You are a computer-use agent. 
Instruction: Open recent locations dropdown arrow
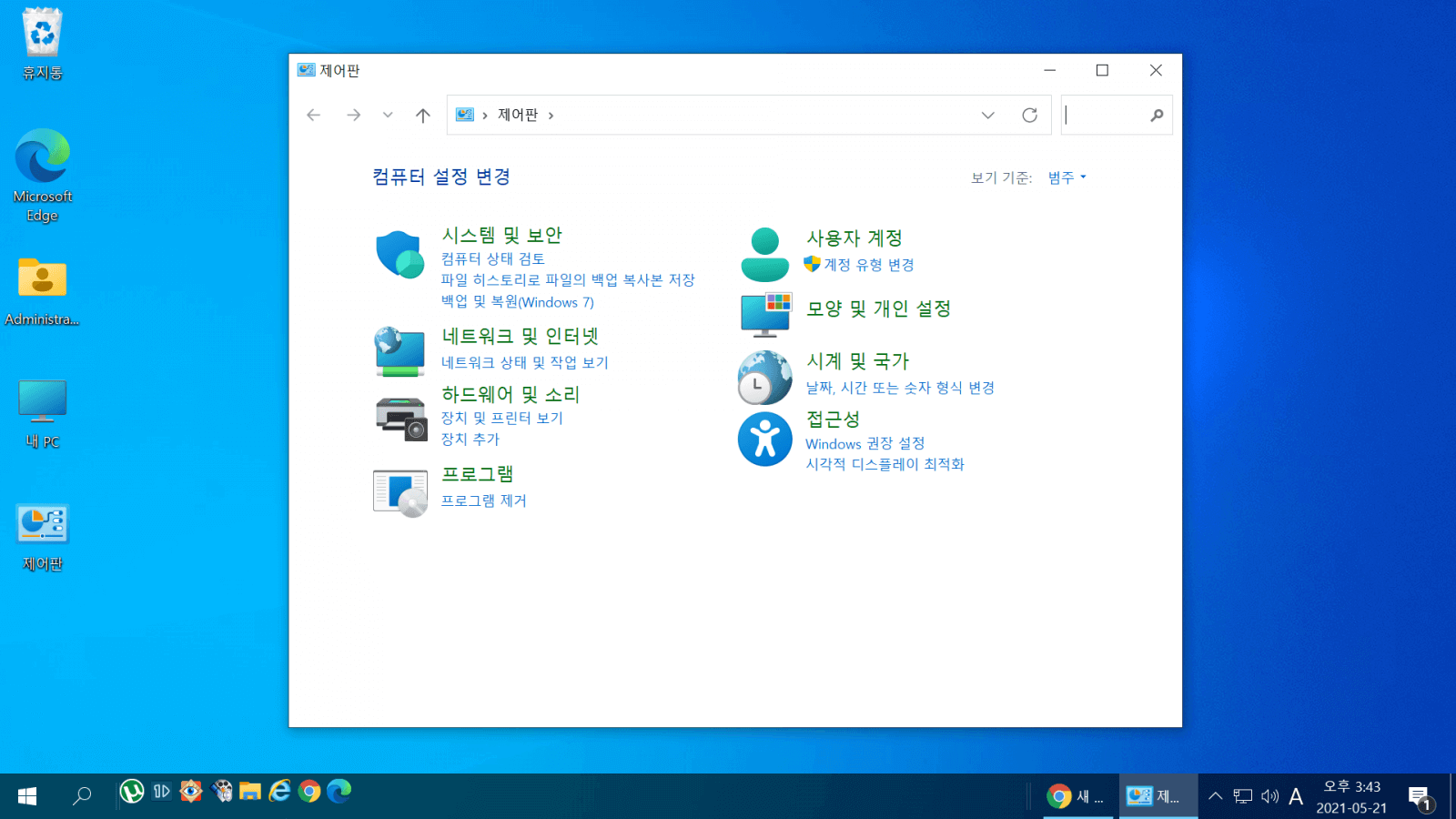pyautogui.click(x=388, y=115)
